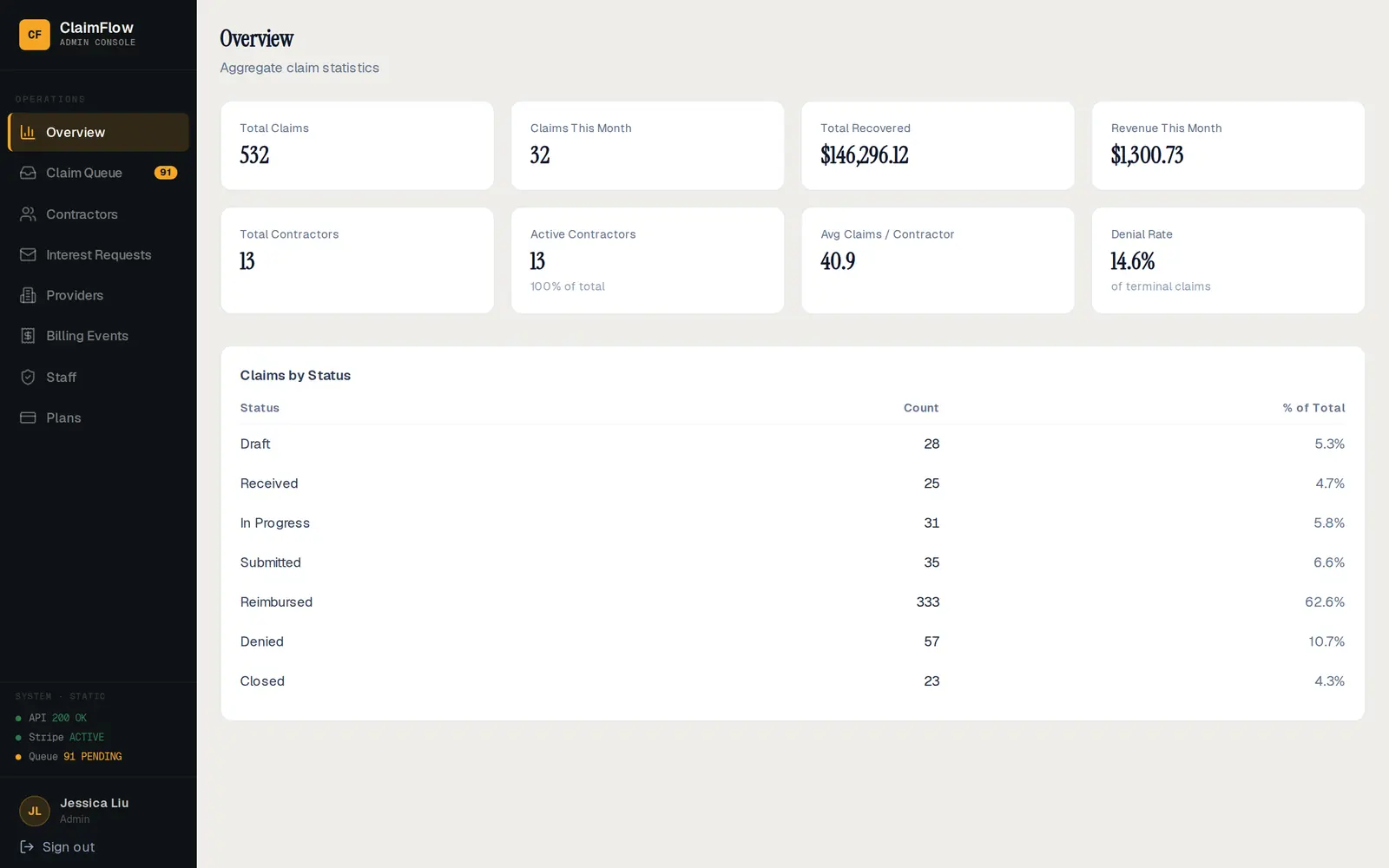Image resolution: width=1389 pixels, height=868 pixels.
Task: Select the In Progress status label
Action: [275, 523]
